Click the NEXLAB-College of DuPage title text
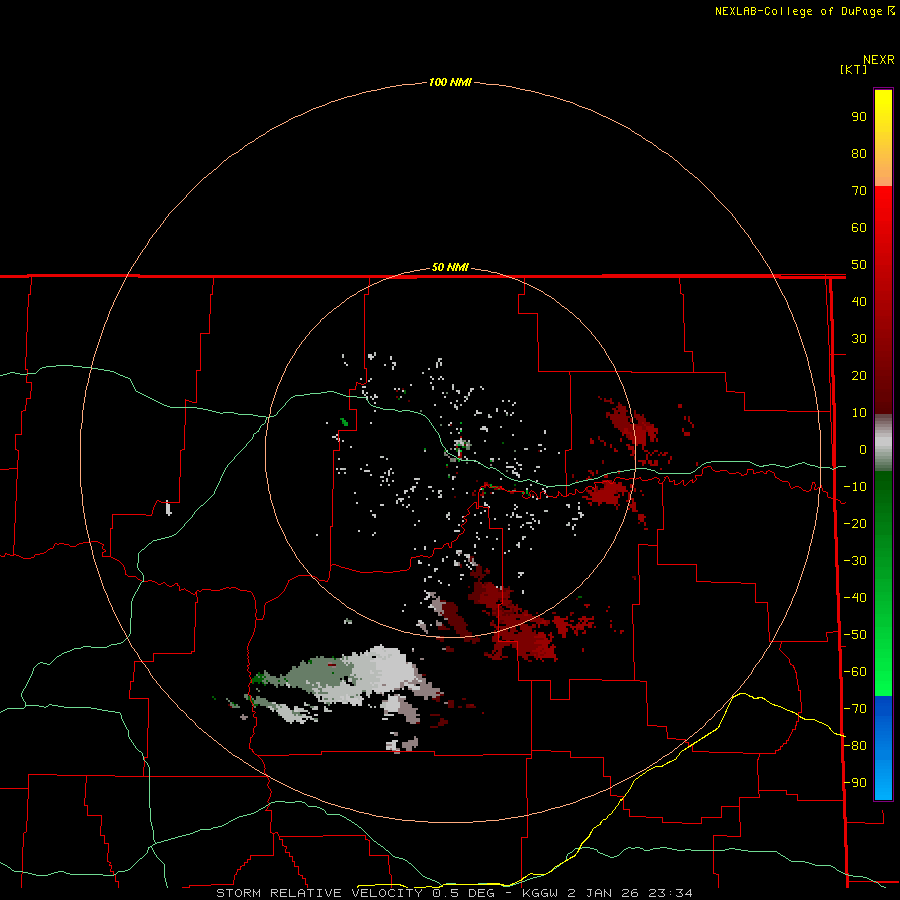 [804, 11]
